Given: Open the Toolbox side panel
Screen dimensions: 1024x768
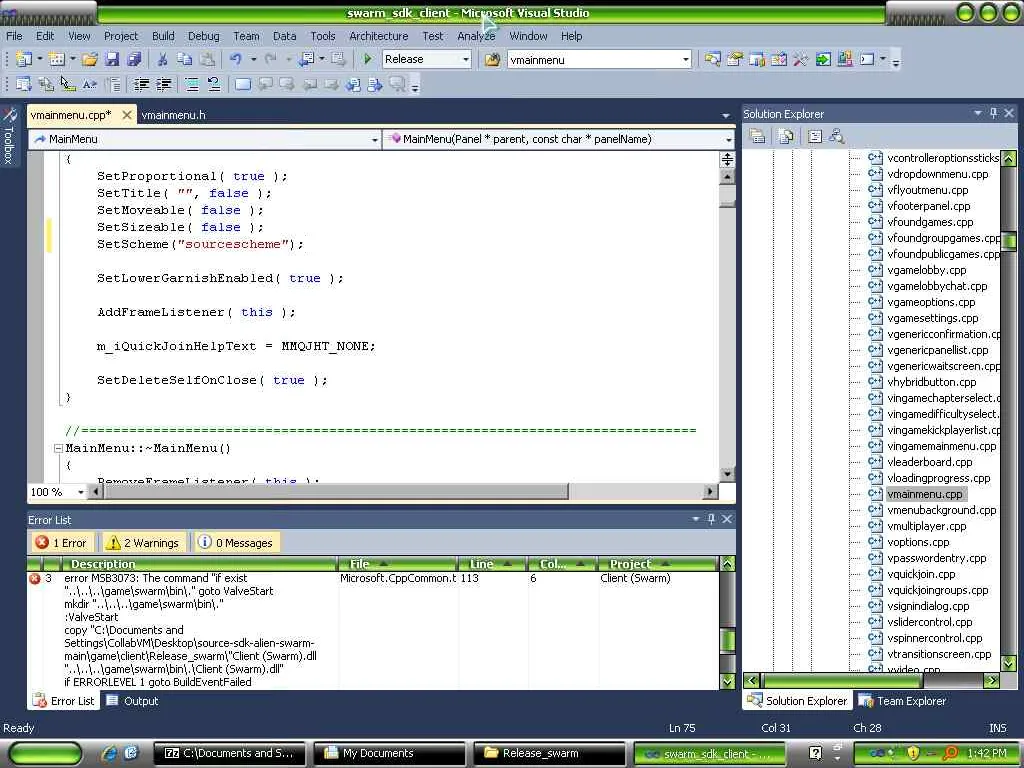Looking at the screenshot, I should pos(9,135).
